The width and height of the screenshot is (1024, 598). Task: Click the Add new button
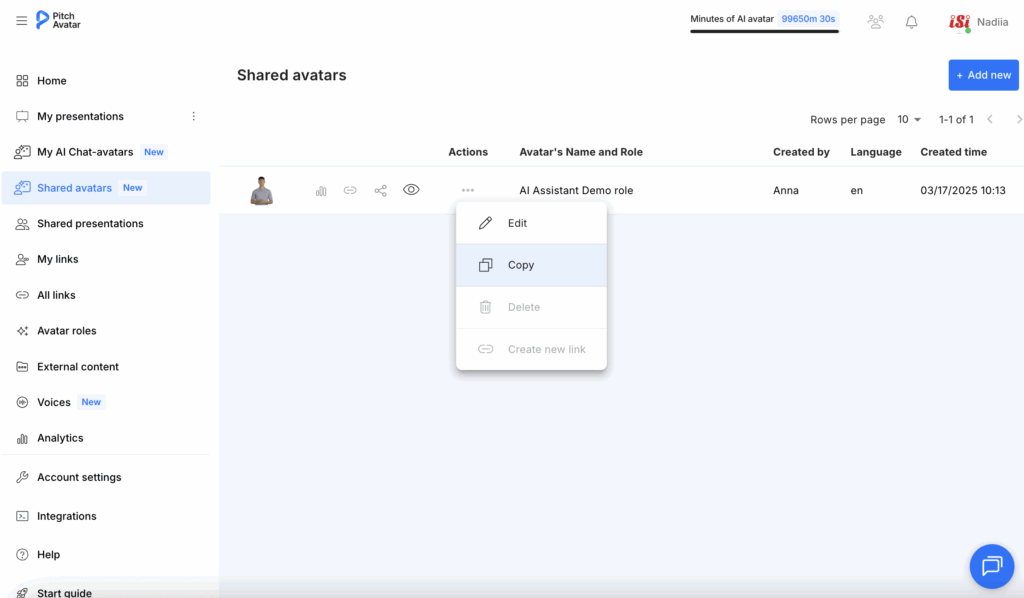pos(983,75)
